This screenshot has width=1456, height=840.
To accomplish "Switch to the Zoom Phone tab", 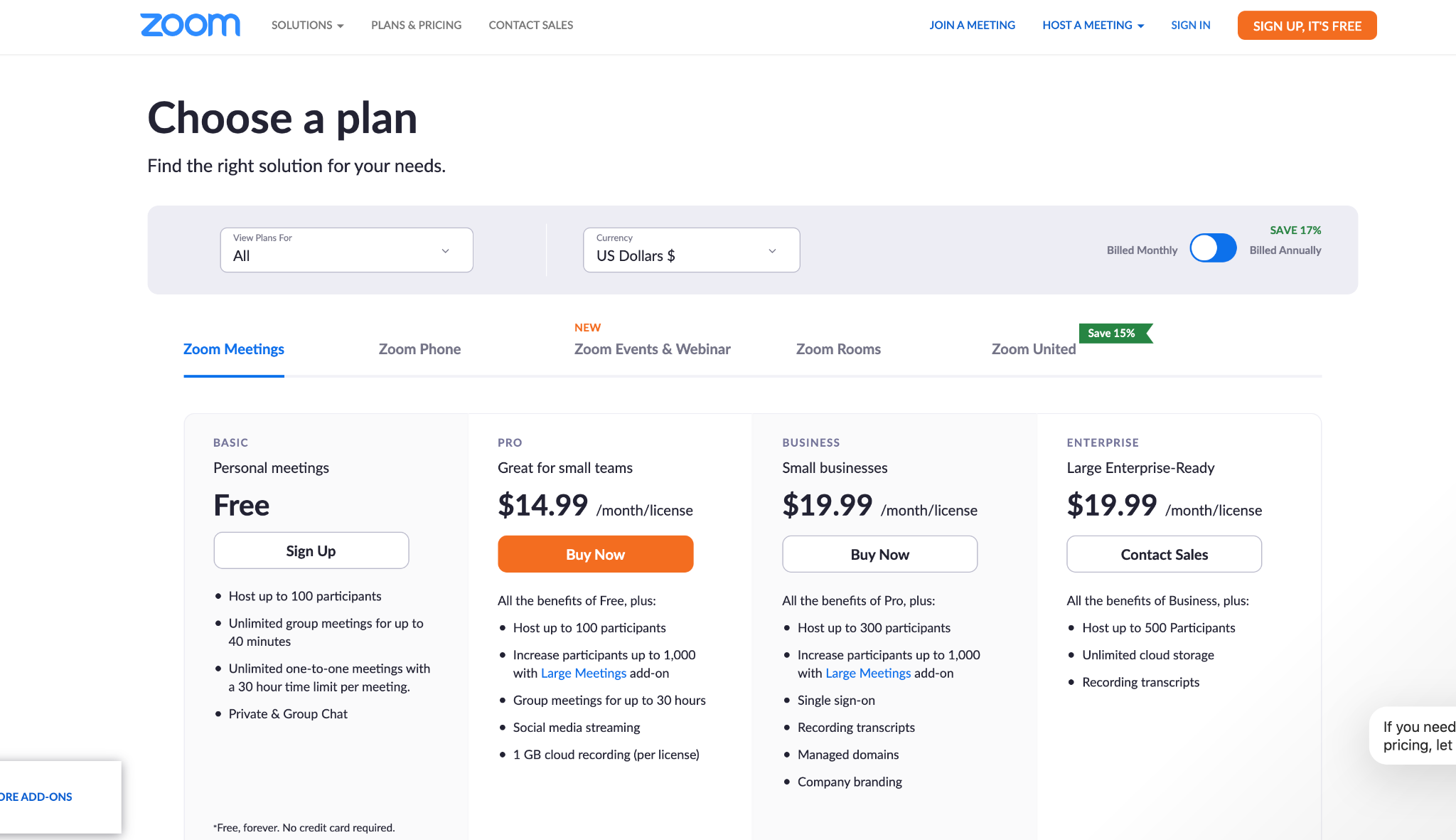I will (419, 349).
